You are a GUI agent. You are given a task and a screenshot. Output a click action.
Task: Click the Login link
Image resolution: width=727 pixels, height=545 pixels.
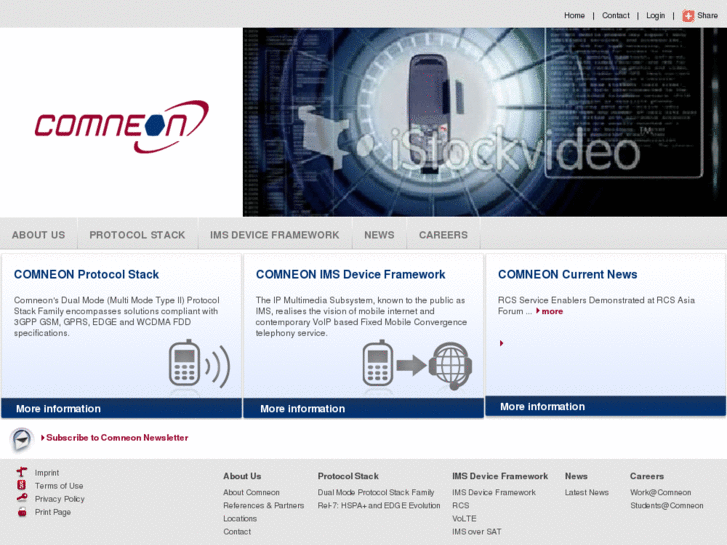tap(656, 15)
